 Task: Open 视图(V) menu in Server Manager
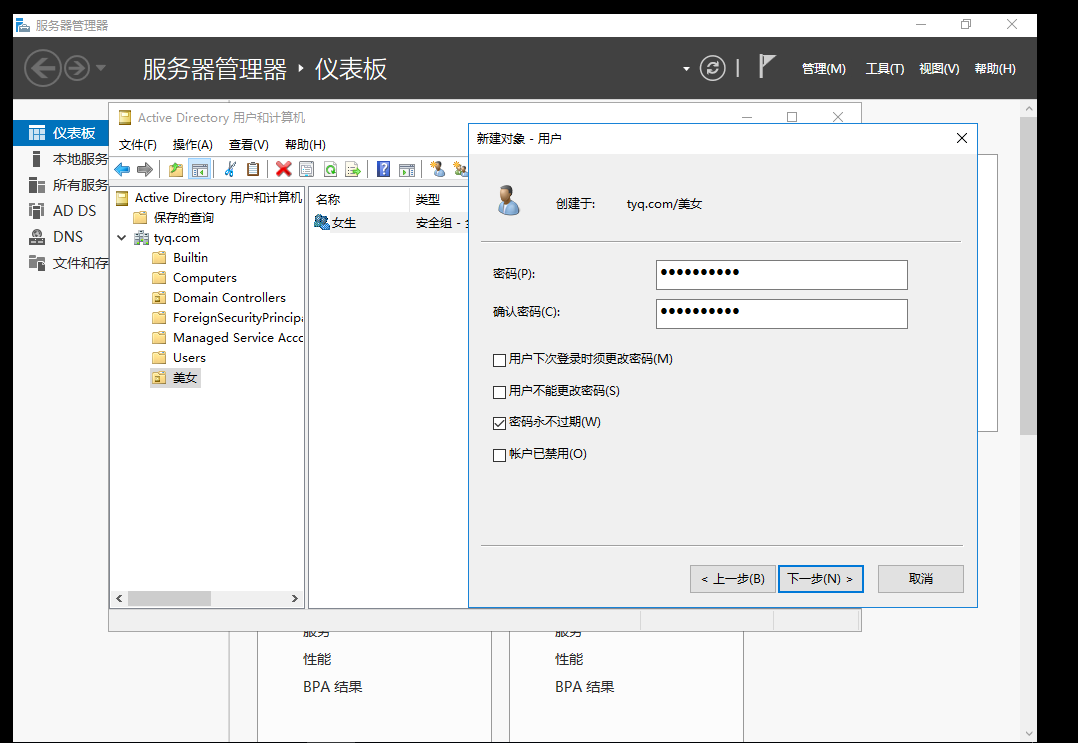coord(939,69)
